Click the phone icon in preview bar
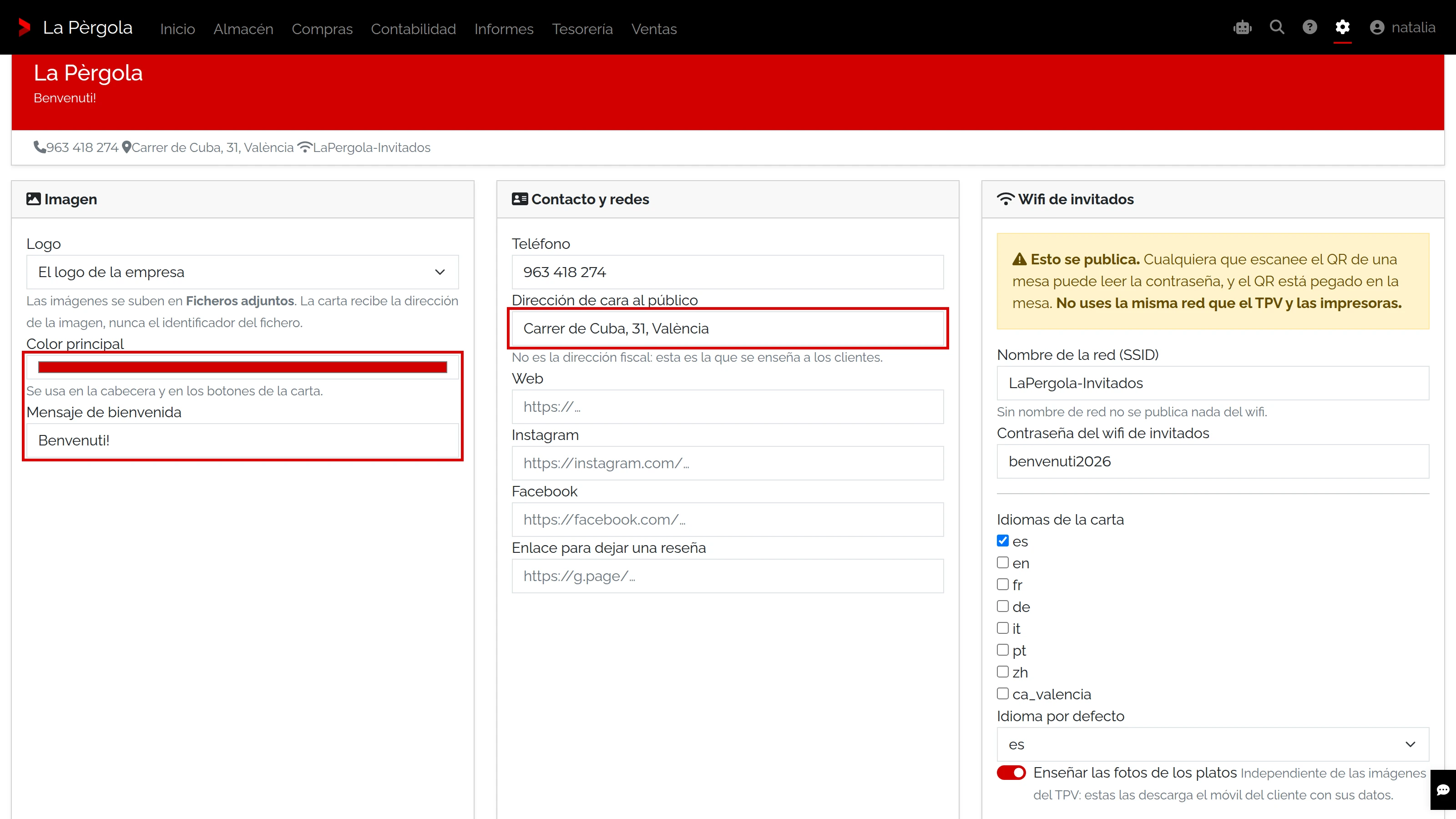Image resolution: width=1456 pixels, height=819 pixels. [40, 147]
